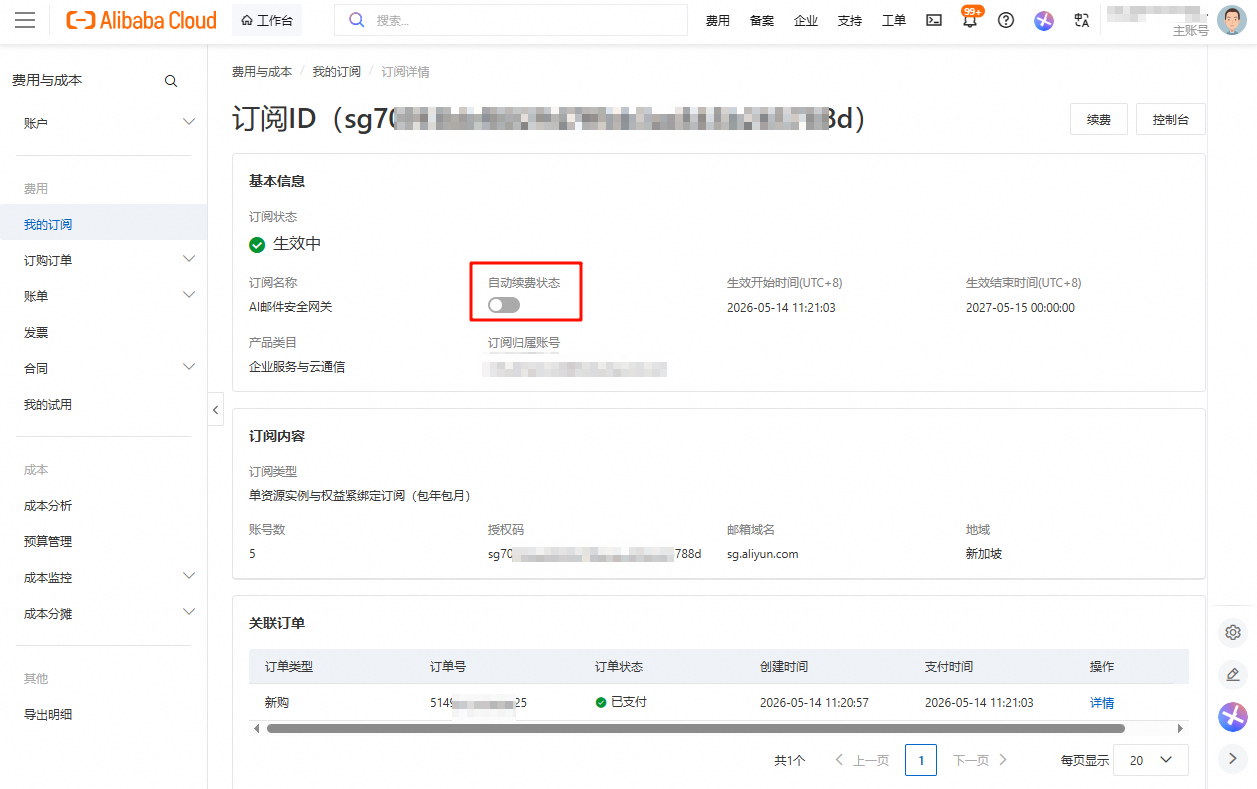Open 费用 in the top navigation
The width and height of the screenshot is (1257, 789).
click(718, 20)
